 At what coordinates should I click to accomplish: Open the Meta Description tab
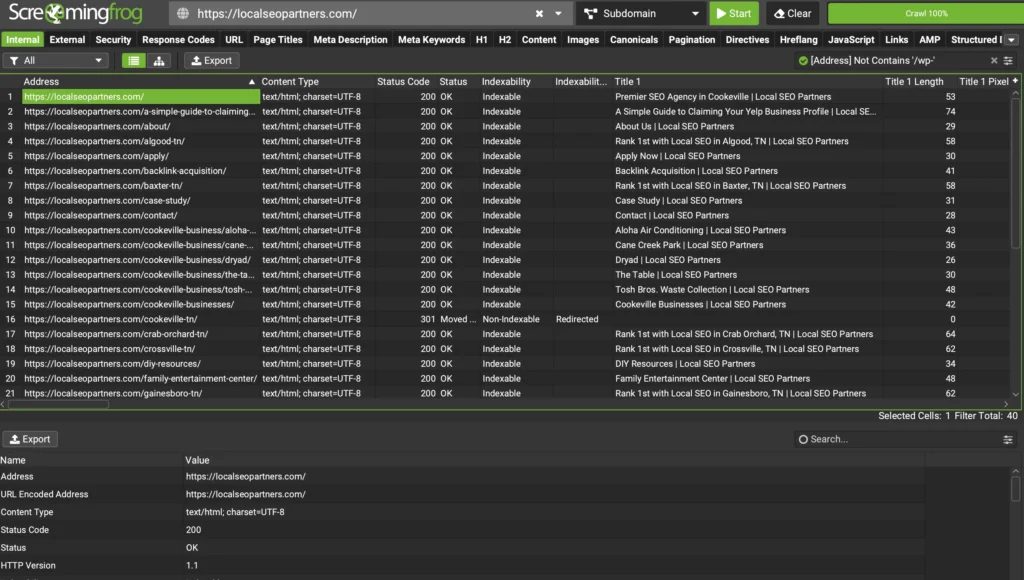click(350, 39)
